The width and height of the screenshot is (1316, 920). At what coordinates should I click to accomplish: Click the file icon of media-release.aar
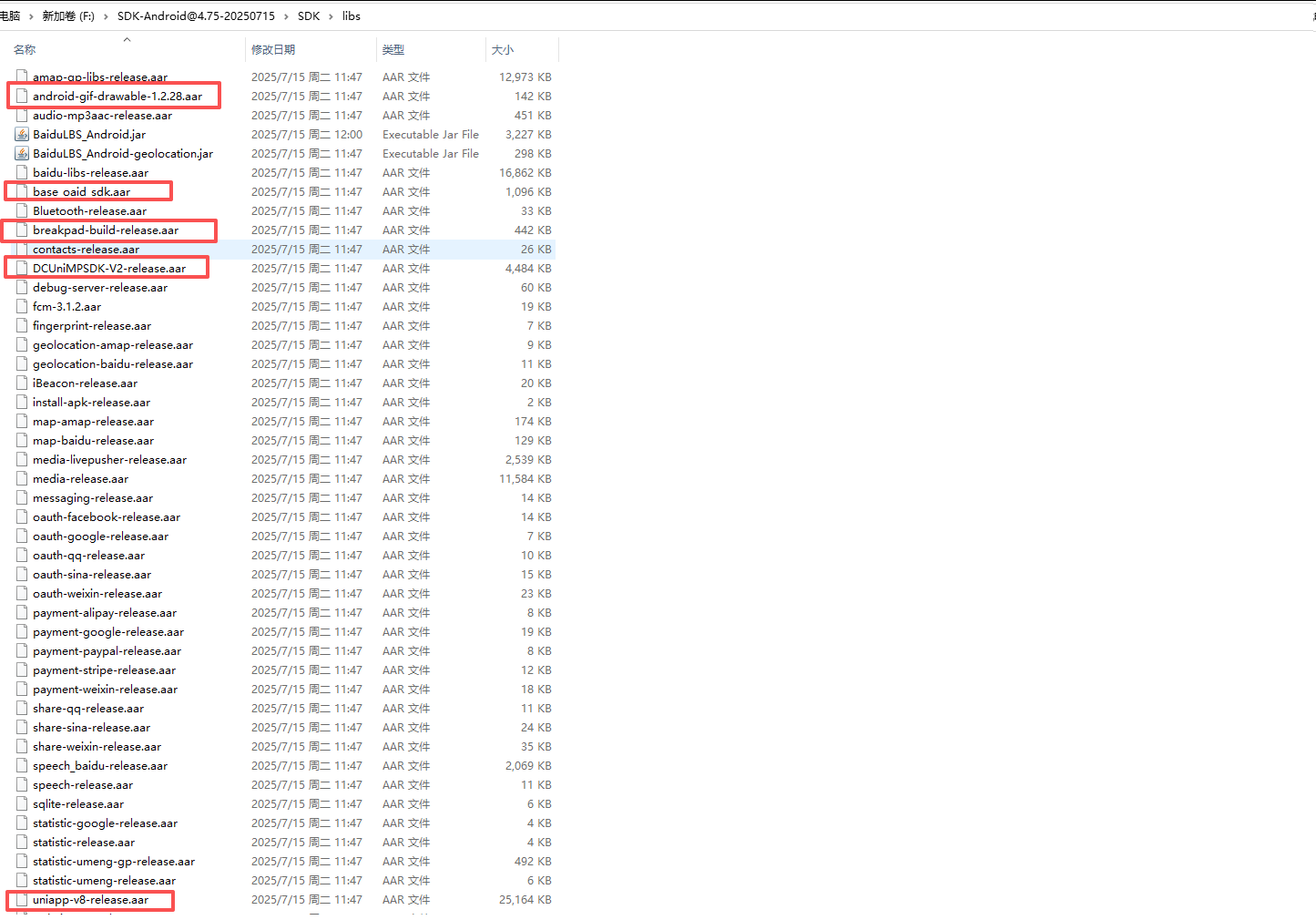pos(22,478)
